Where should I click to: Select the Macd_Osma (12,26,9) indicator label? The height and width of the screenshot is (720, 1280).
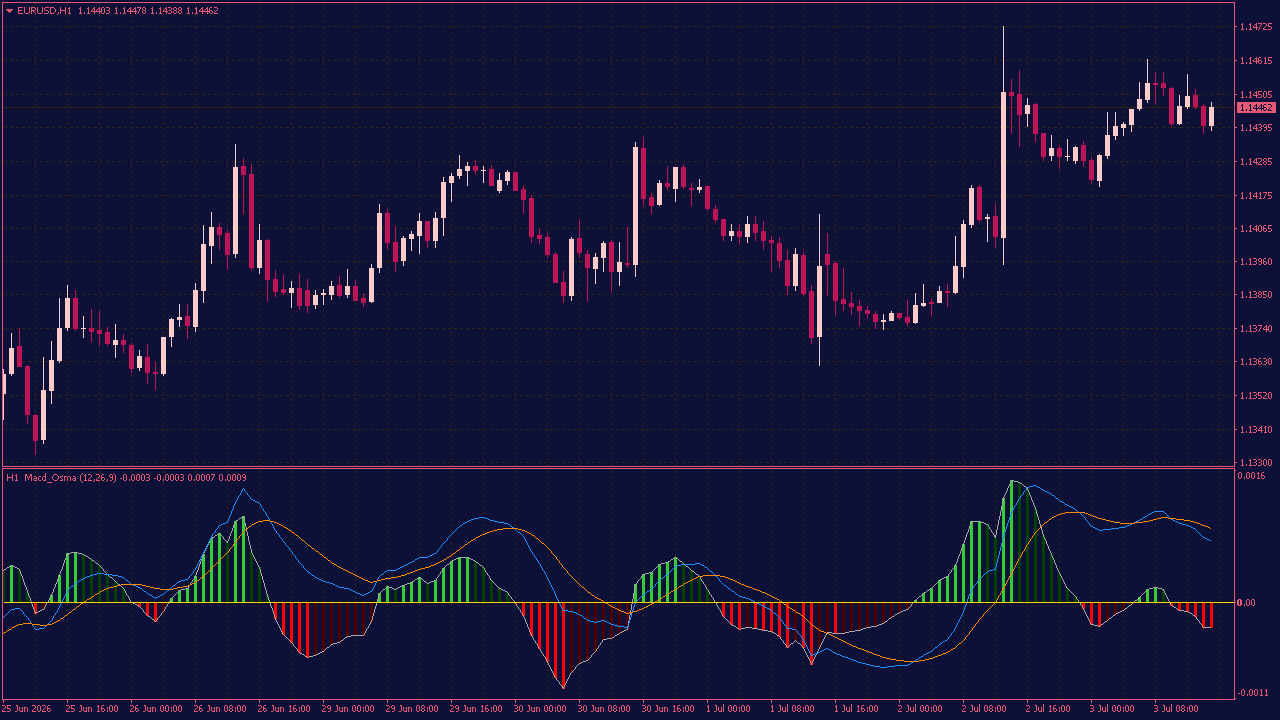(70, 478)
